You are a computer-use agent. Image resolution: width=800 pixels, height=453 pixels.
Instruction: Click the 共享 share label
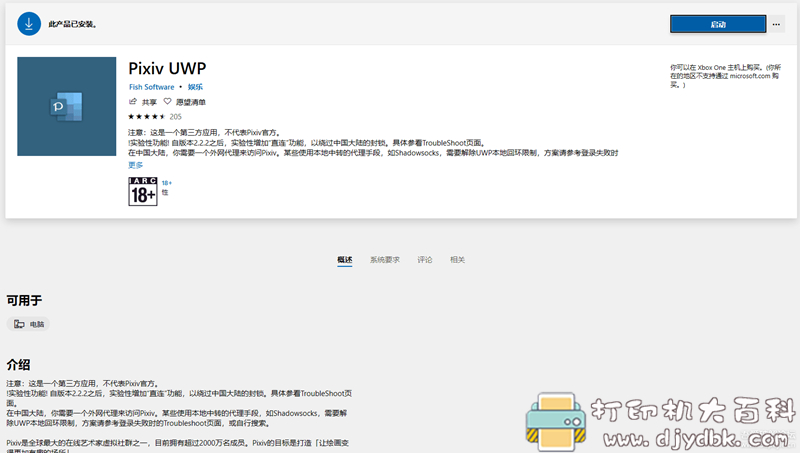[149, 102]
